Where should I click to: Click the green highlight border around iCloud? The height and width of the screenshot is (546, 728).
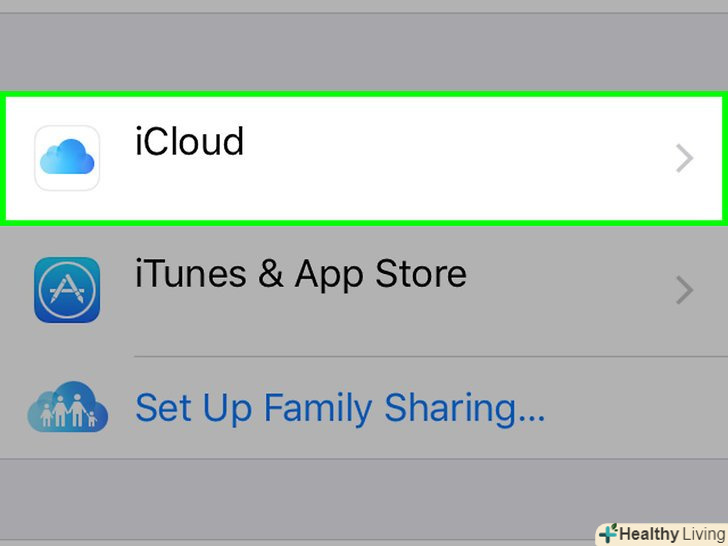364,96
